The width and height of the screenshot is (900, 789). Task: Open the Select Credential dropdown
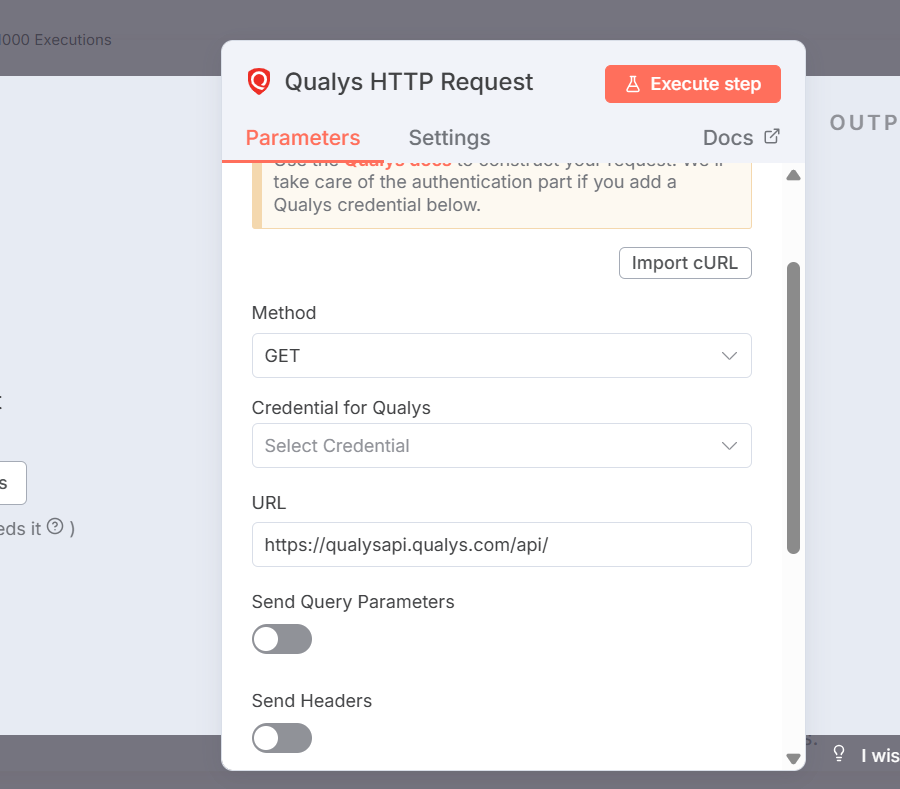[500, 446]
